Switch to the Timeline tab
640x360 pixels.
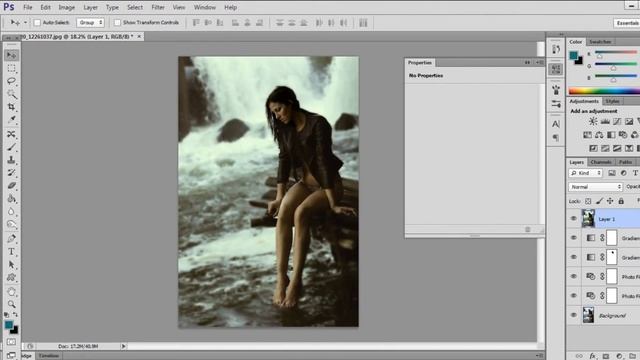[49, 356]
